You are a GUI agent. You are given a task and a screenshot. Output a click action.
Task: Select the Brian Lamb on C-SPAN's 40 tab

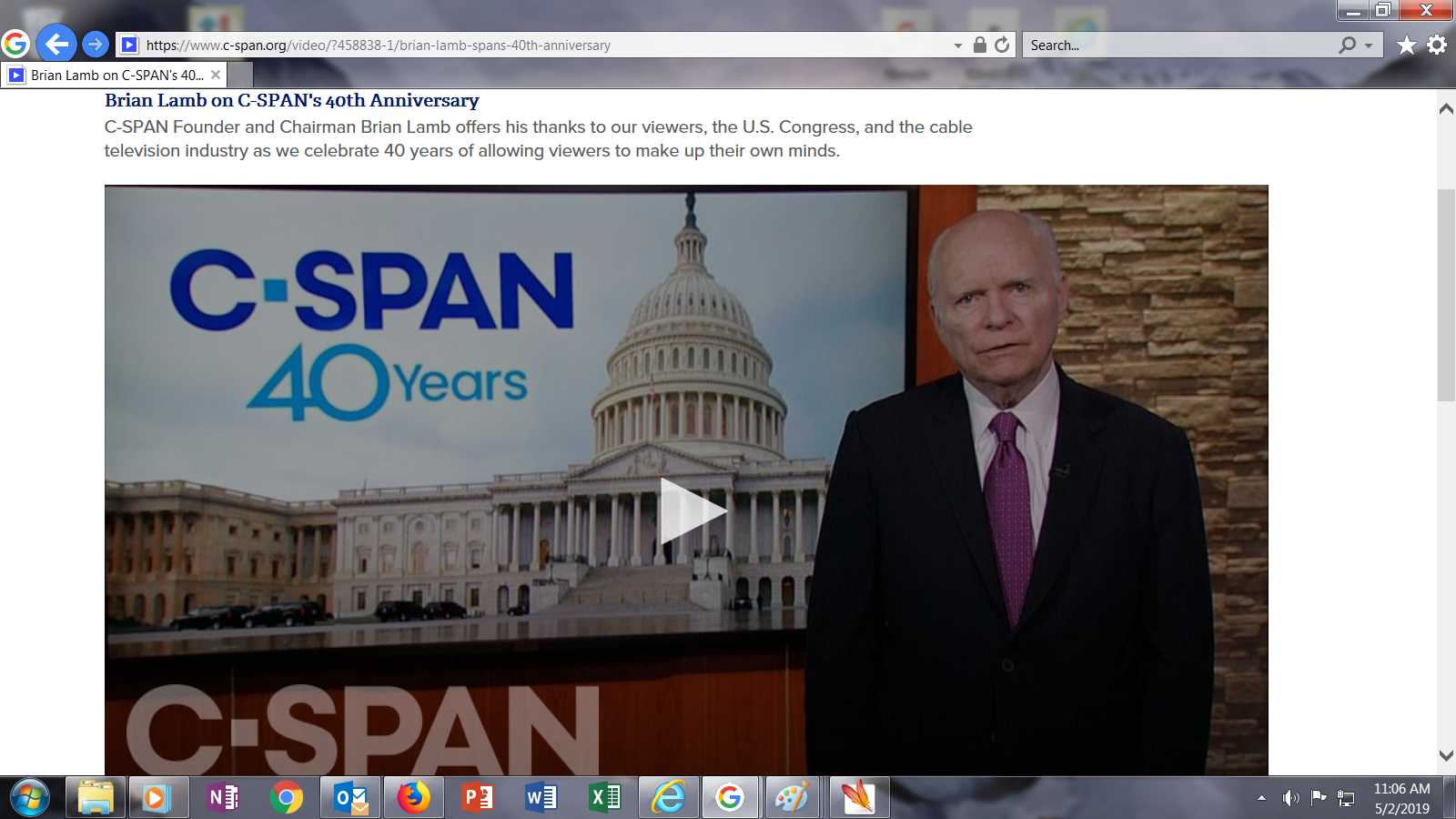pyautogui.click(x=114, y=76)
